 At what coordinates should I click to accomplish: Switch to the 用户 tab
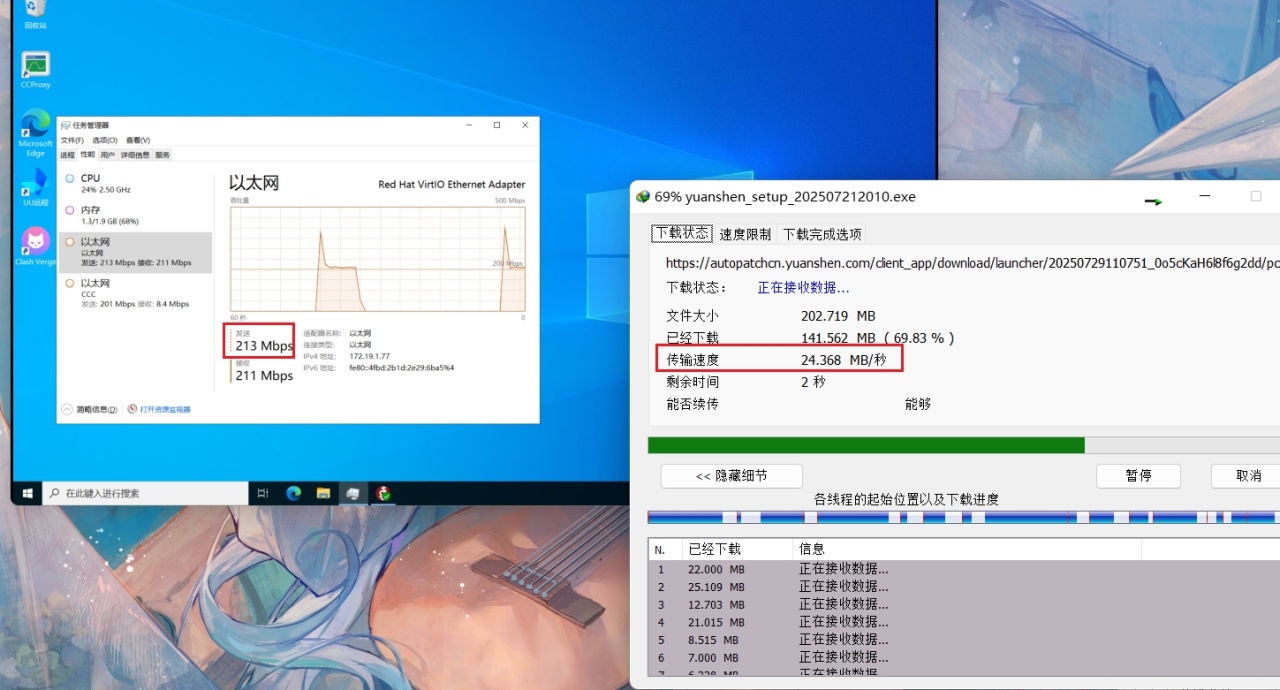pyautogui.click(x=107, y=155)
